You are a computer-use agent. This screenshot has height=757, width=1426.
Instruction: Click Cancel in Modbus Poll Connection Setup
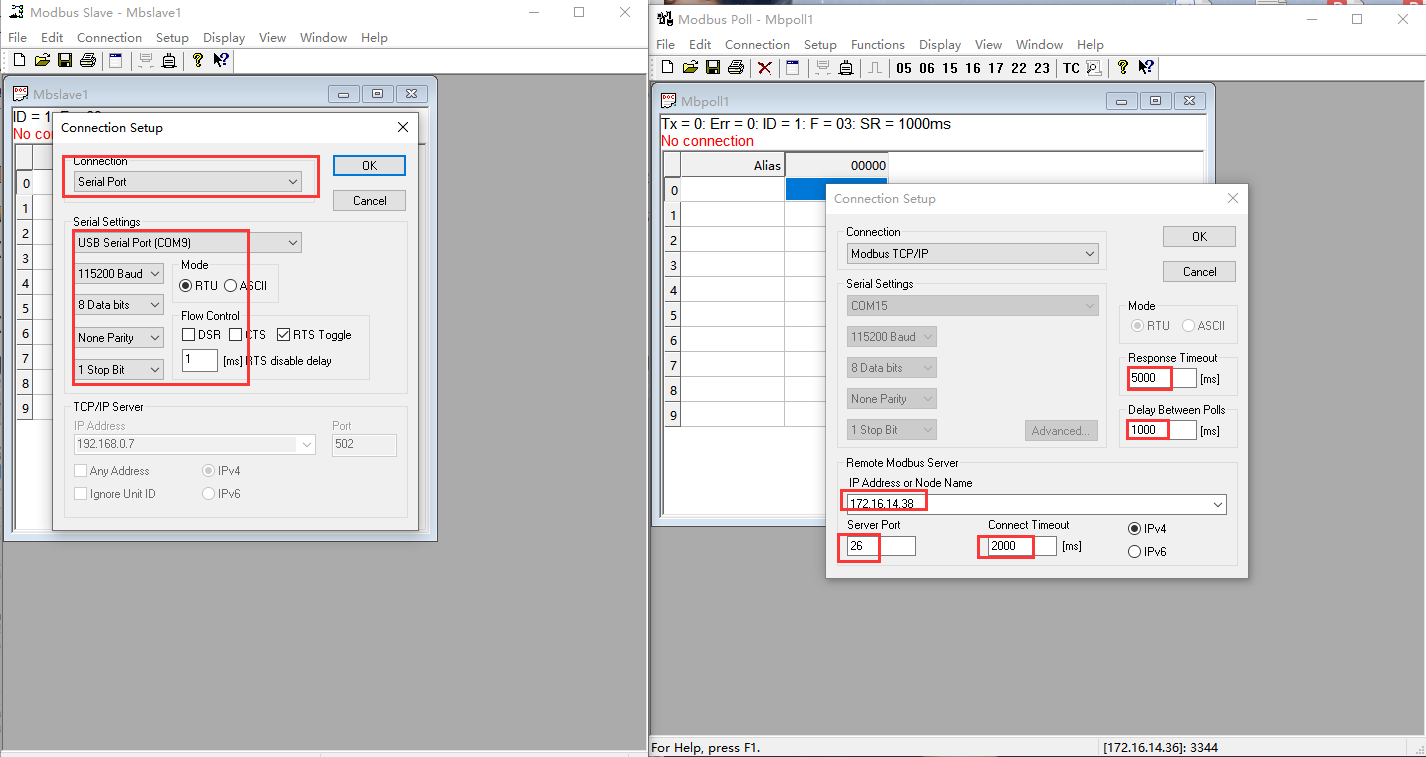pos(1199,272)
